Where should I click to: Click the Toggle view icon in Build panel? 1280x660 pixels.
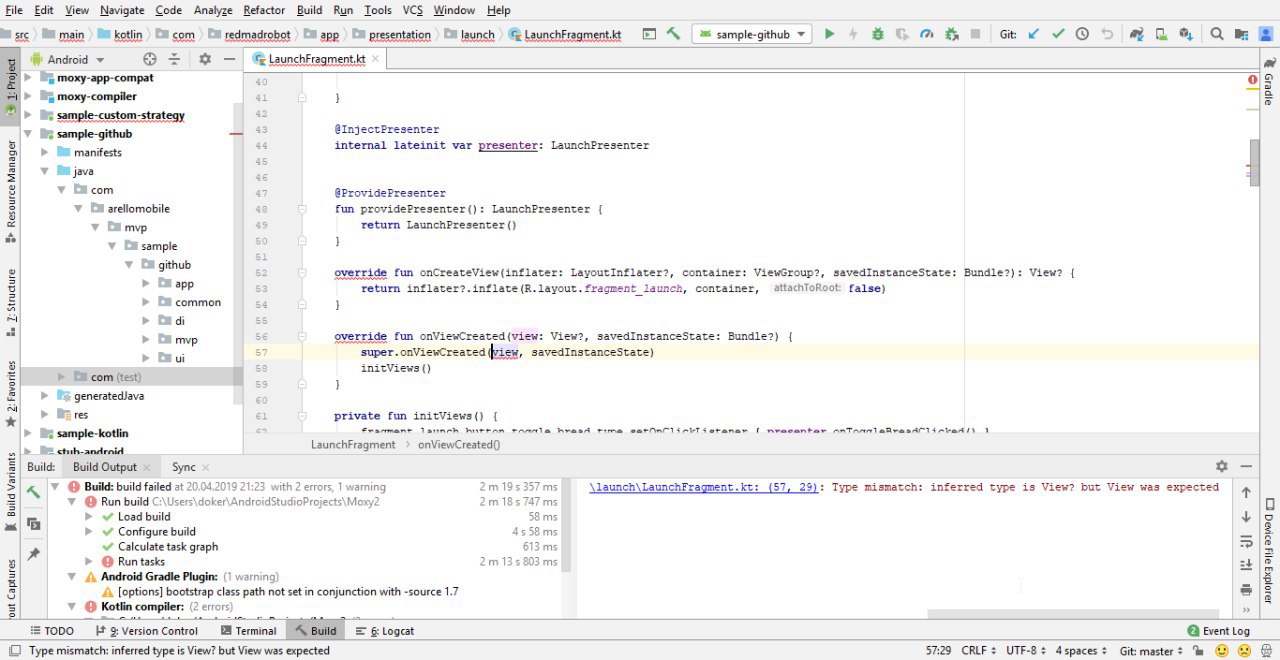point(33,524)
